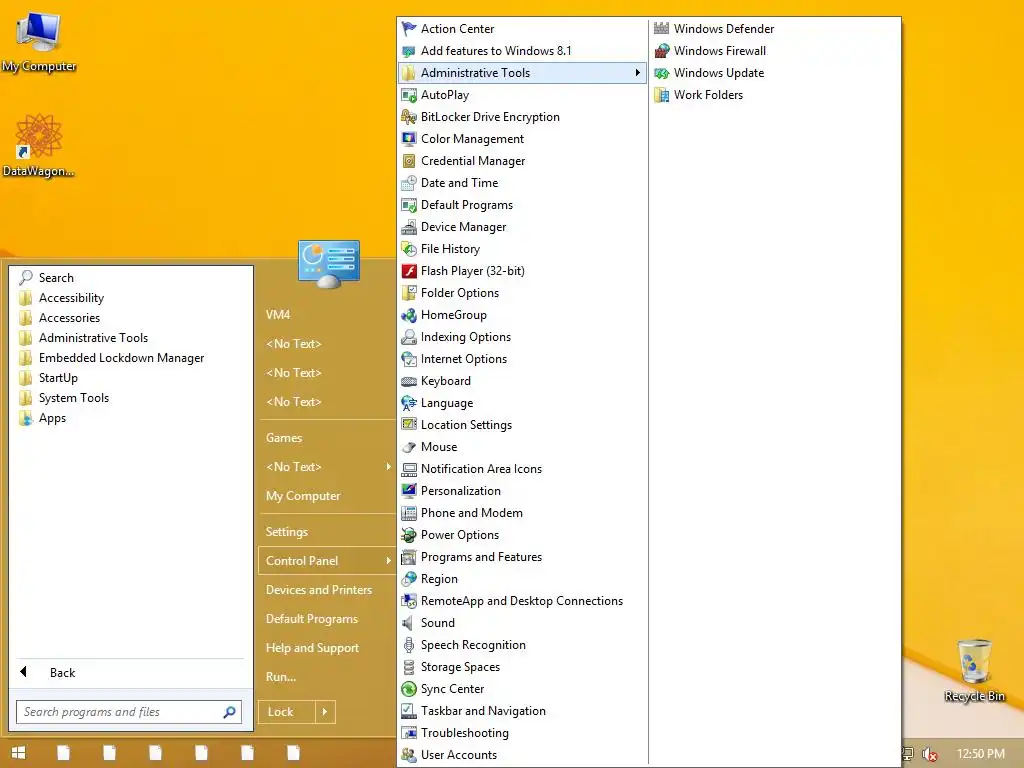Click the Work Folders icon
Viewport: 1024px width, 768px height.
pos(662,95)
